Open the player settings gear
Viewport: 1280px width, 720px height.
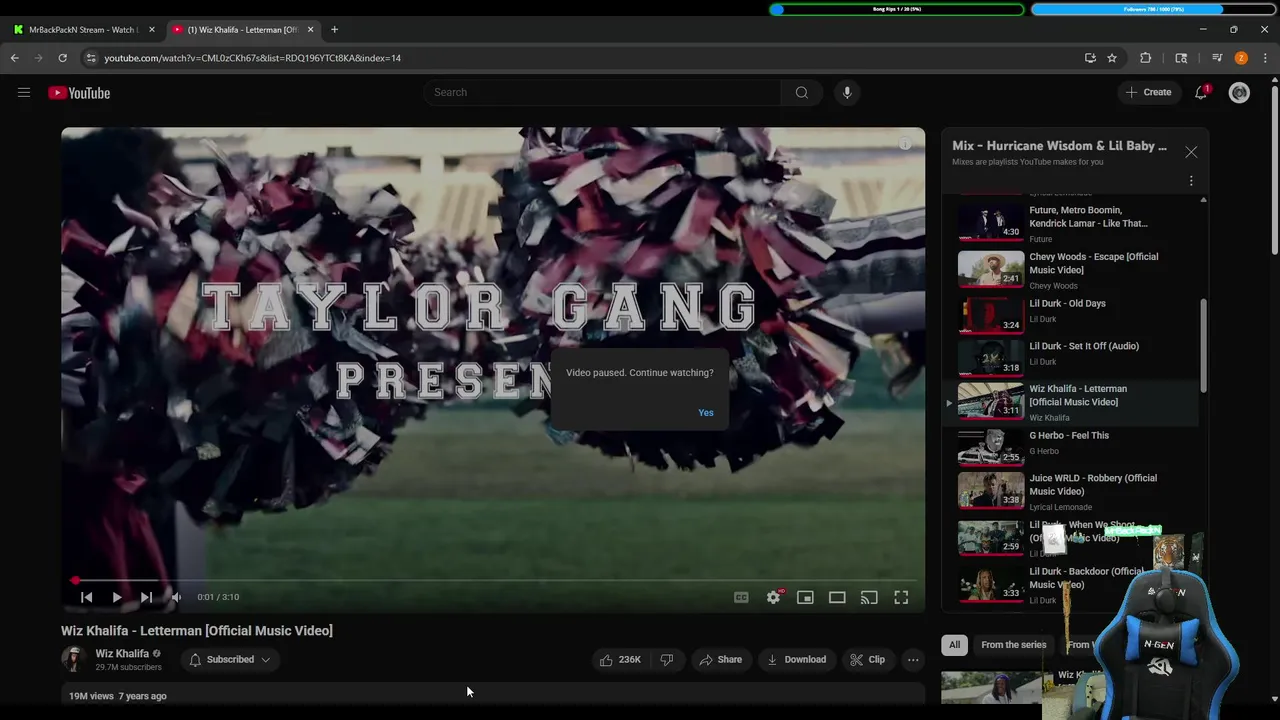pyautogui.click(x=773, y=597)
